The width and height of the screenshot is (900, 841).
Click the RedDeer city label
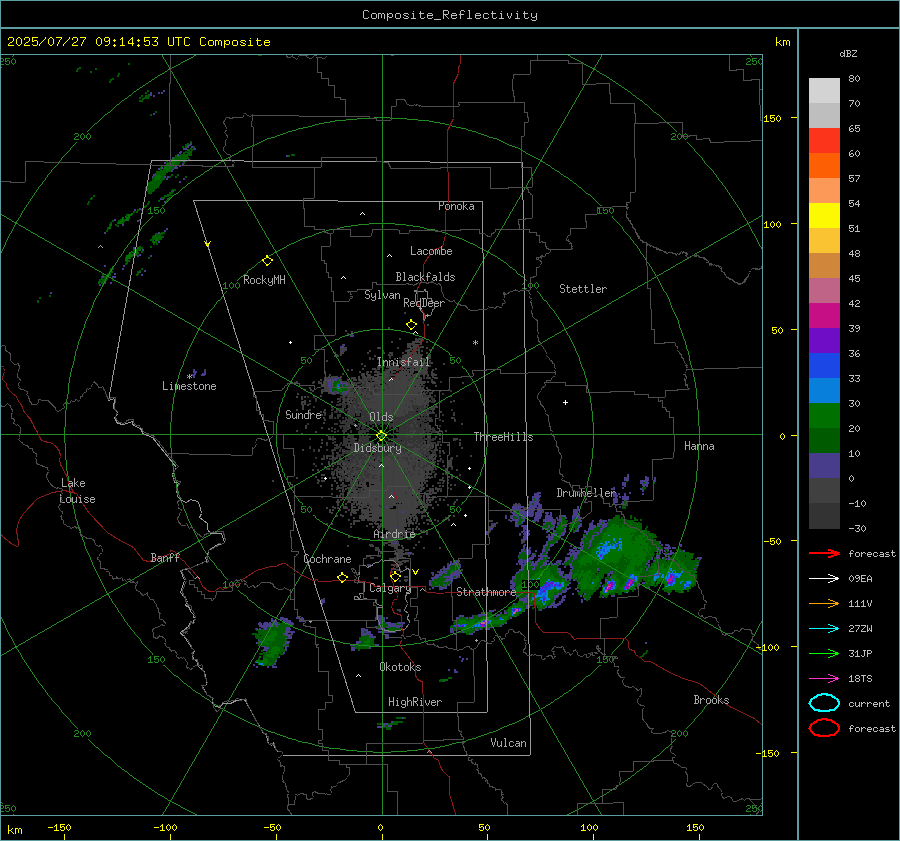pyautogui.click(x=424, y=303)
